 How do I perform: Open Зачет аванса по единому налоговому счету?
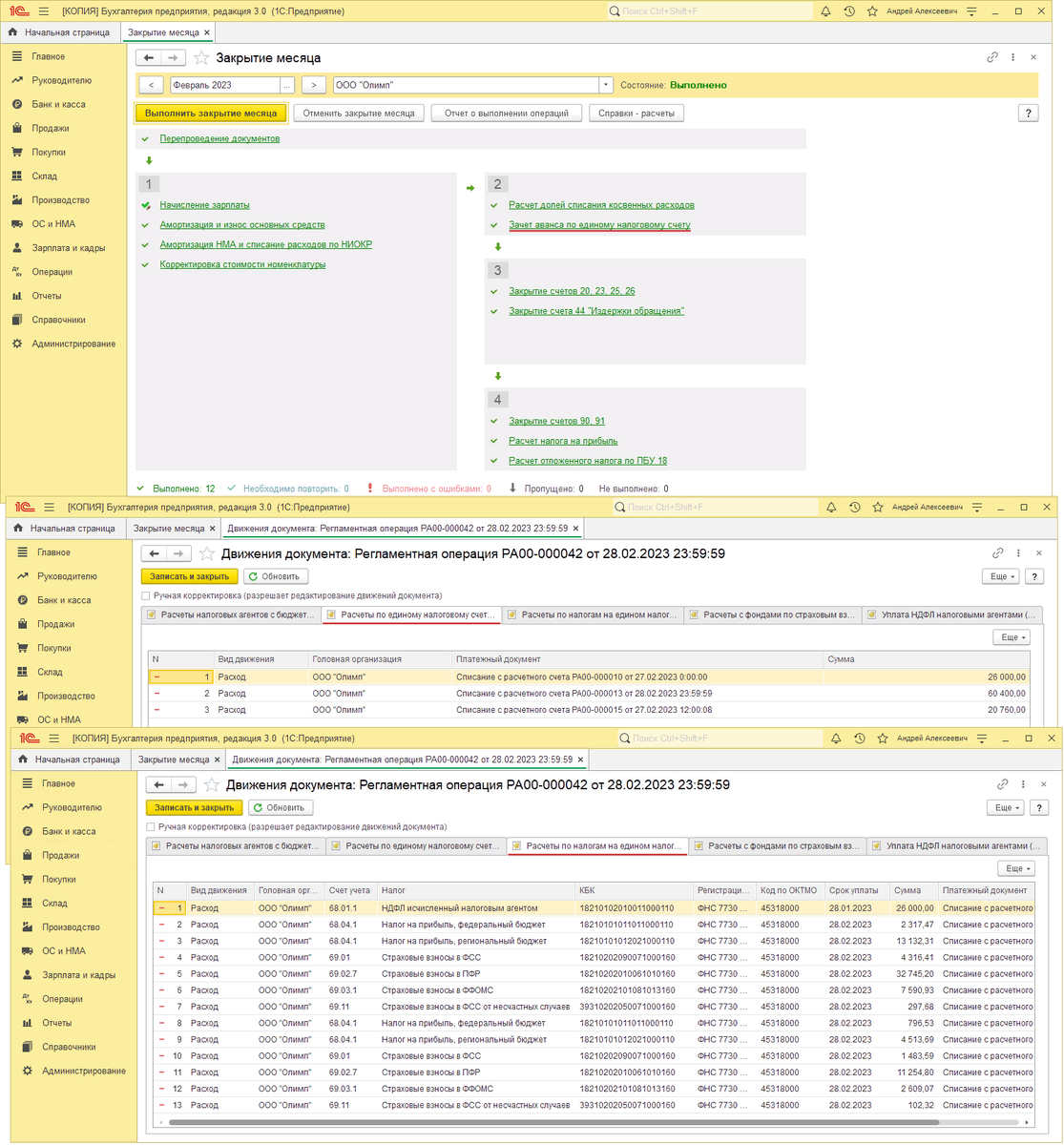coord(599,225)
